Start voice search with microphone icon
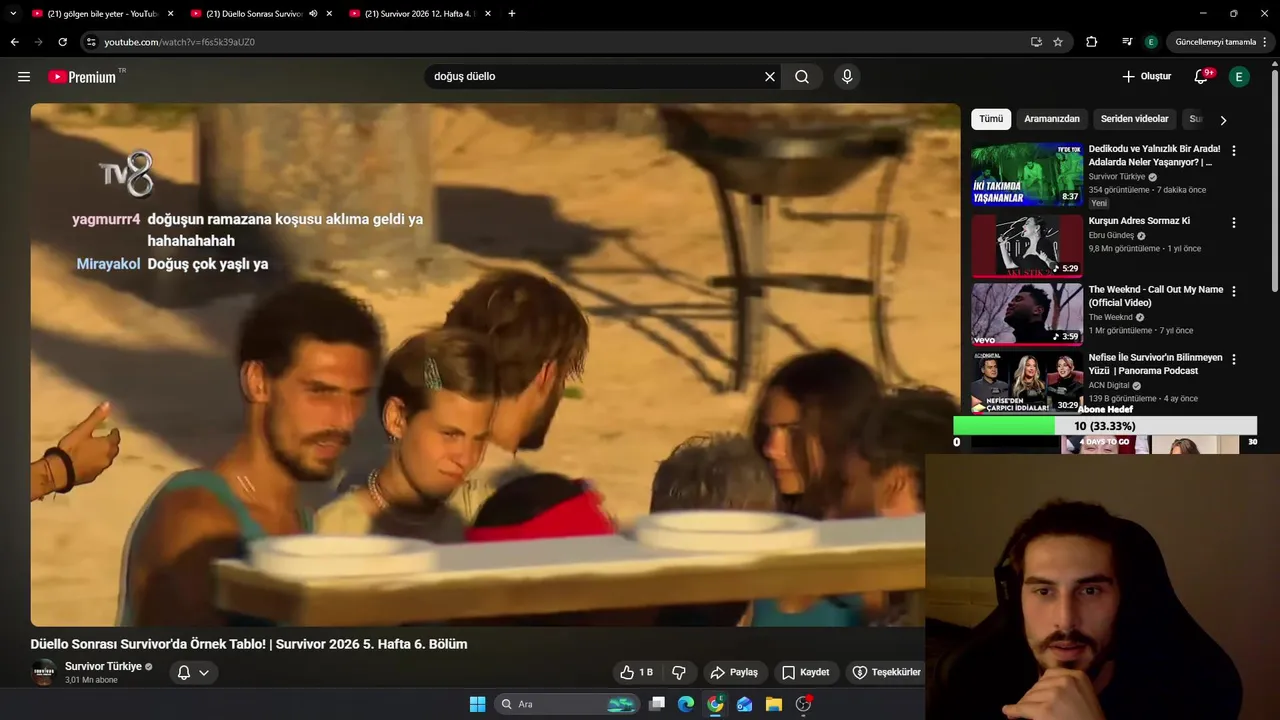This screenshot has width=1280, height=720. point(847,76)
